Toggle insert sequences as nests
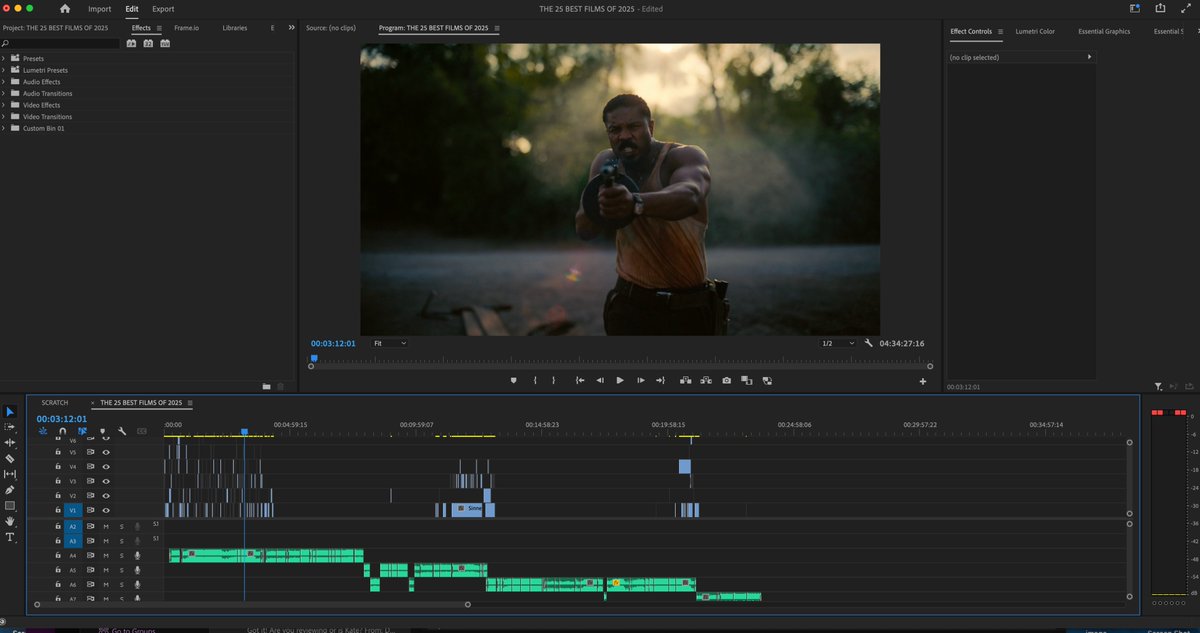 (x=43, y=431)
